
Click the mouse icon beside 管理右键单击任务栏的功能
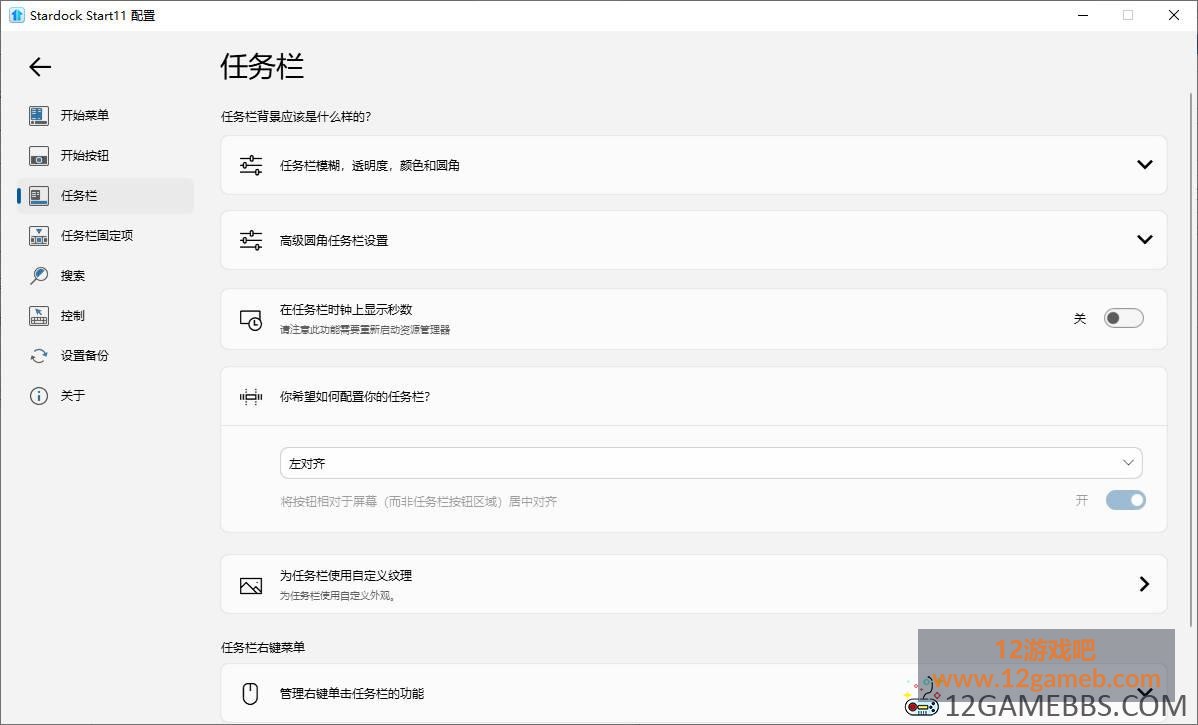[x=250, y=694]
